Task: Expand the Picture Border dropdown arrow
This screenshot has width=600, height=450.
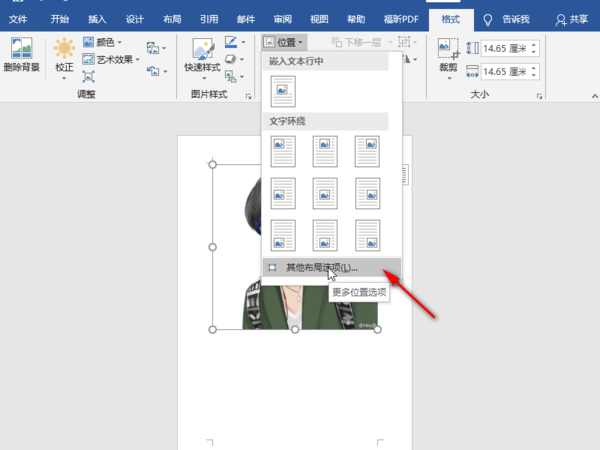Action: [243, 42]
